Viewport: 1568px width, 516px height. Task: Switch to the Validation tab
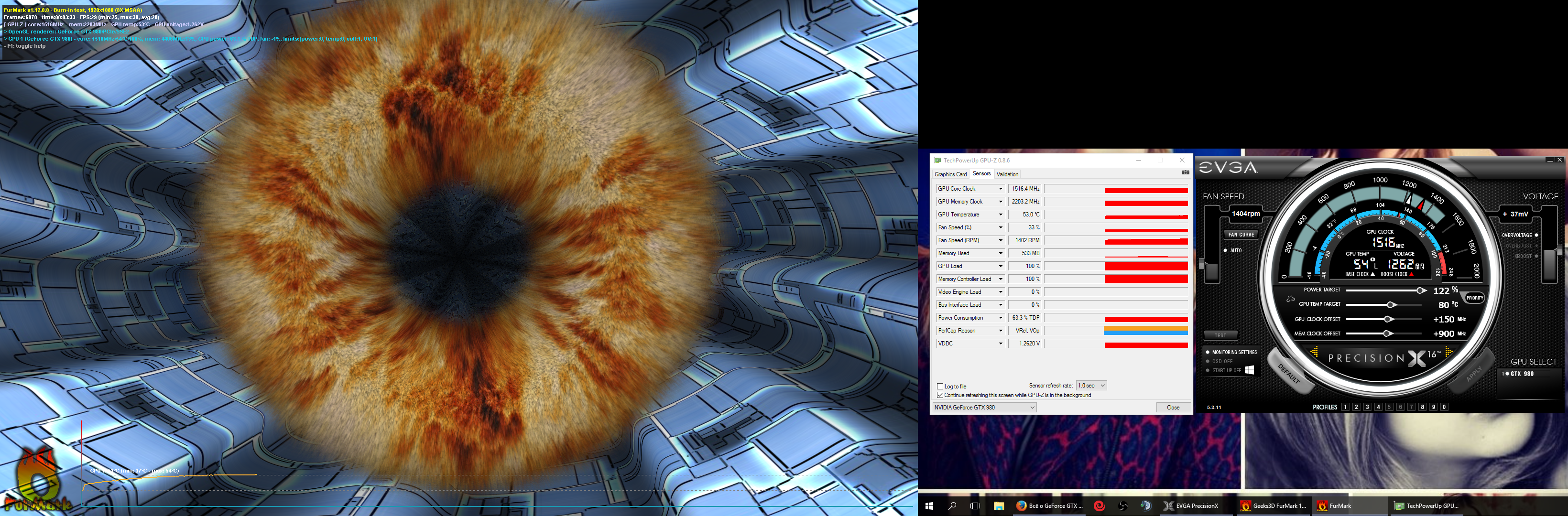1007,174
